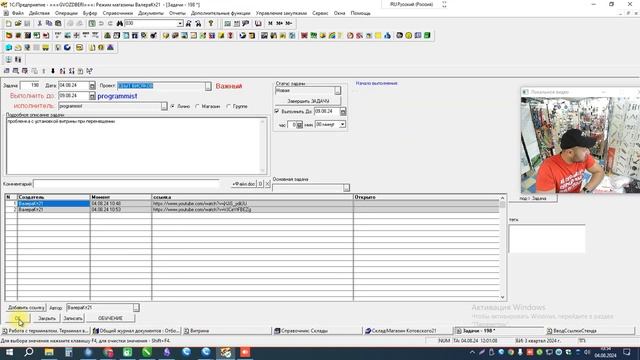Image resolution: width=640 pixels, height=360 pixels.
Task: Click the Cut scissors icon in the toolbar
Action: coord(40,24)
